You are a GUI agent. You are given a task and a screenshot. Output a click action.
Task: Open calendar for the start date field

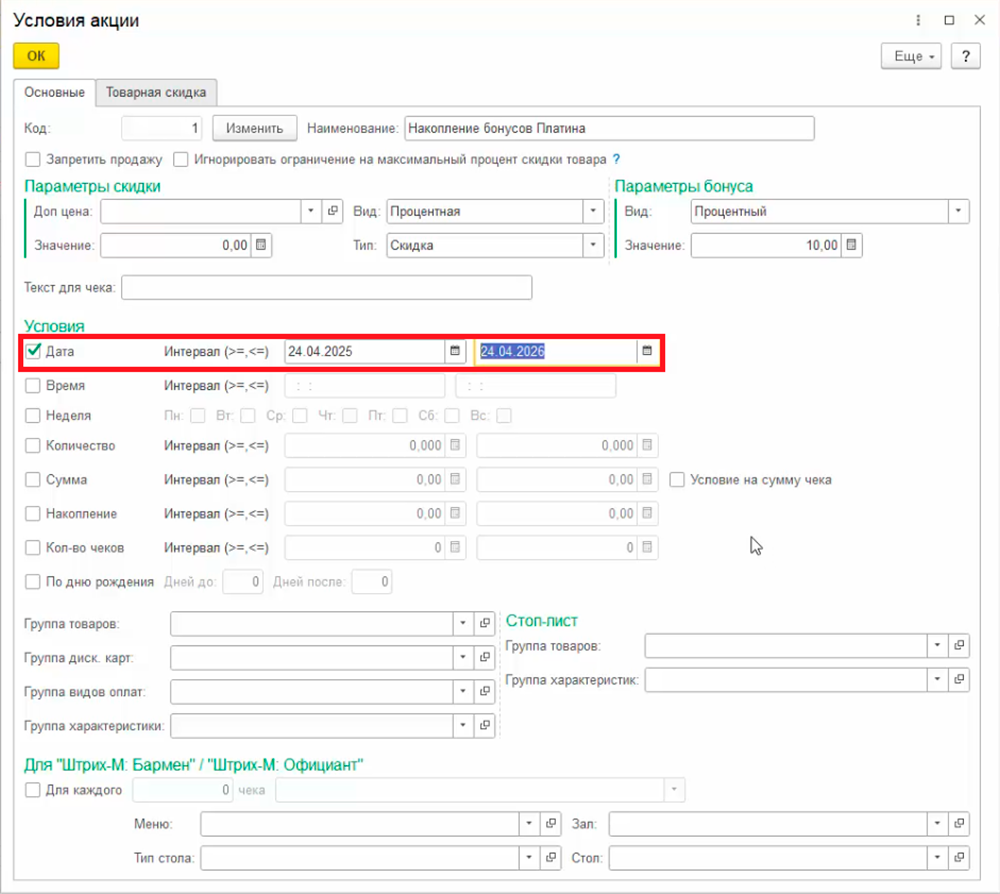455,351
